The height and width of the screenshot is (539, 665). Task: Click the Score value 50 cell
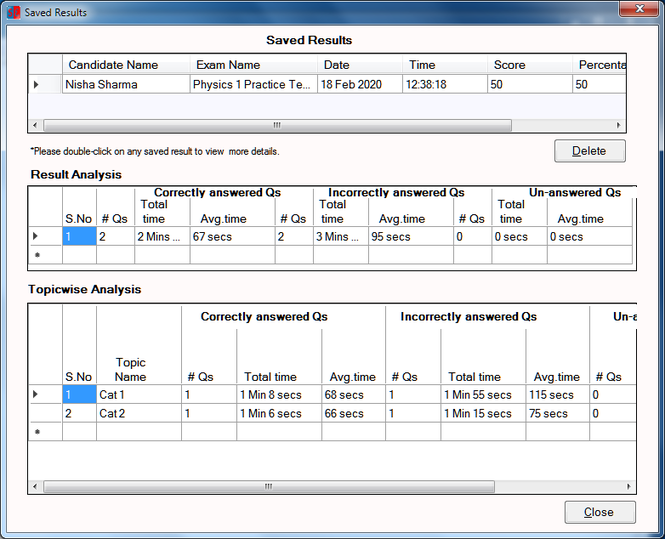(x=530, y=84)
